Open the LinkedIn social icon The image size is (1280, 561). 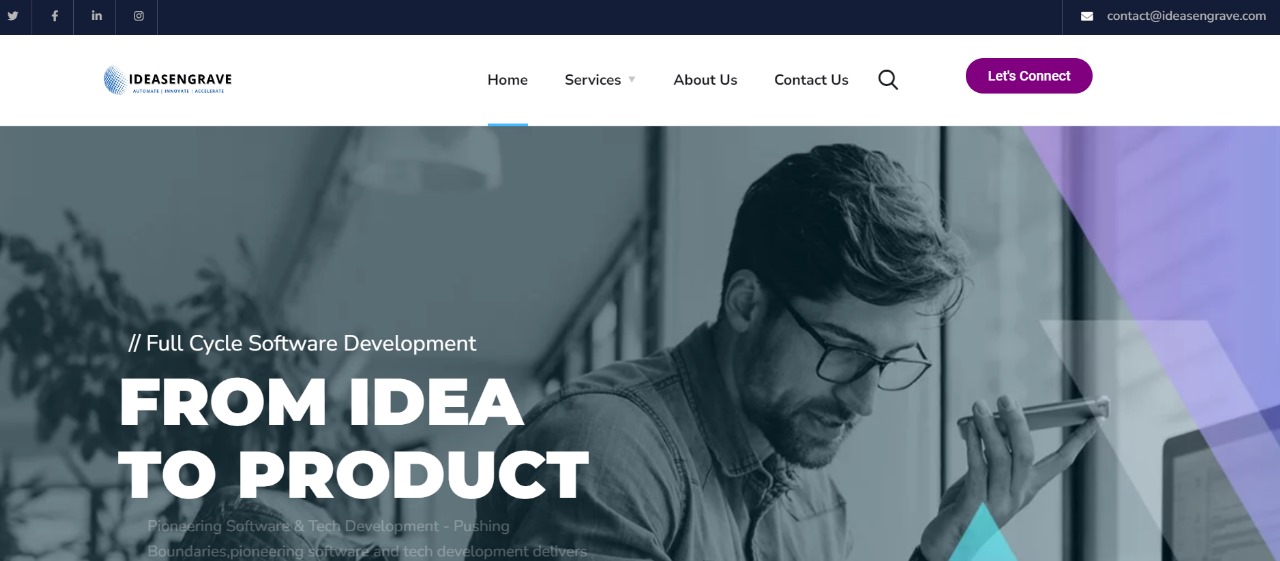[x=97, y=16]
